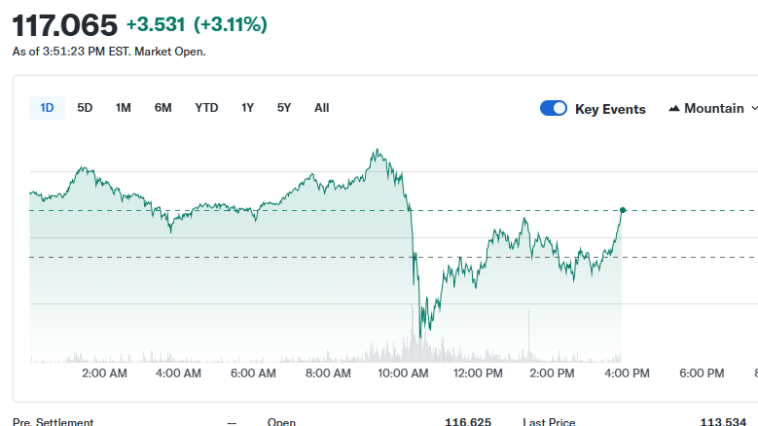758x426 pixels.
Task: Select the 1D time range tab
Action: tap(47, 108)
